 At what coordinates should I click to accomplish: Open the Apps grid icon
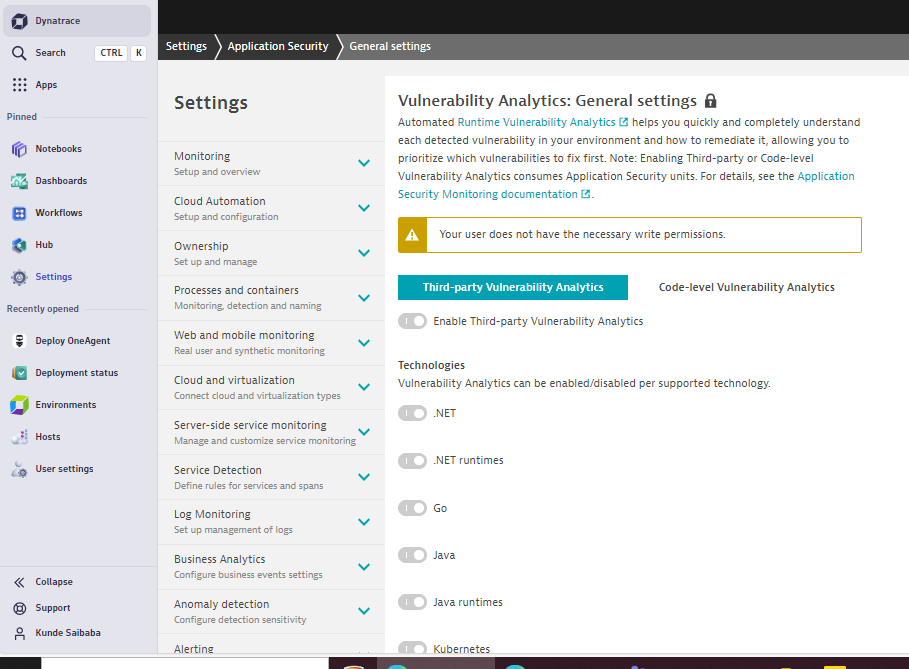point(19,85)
